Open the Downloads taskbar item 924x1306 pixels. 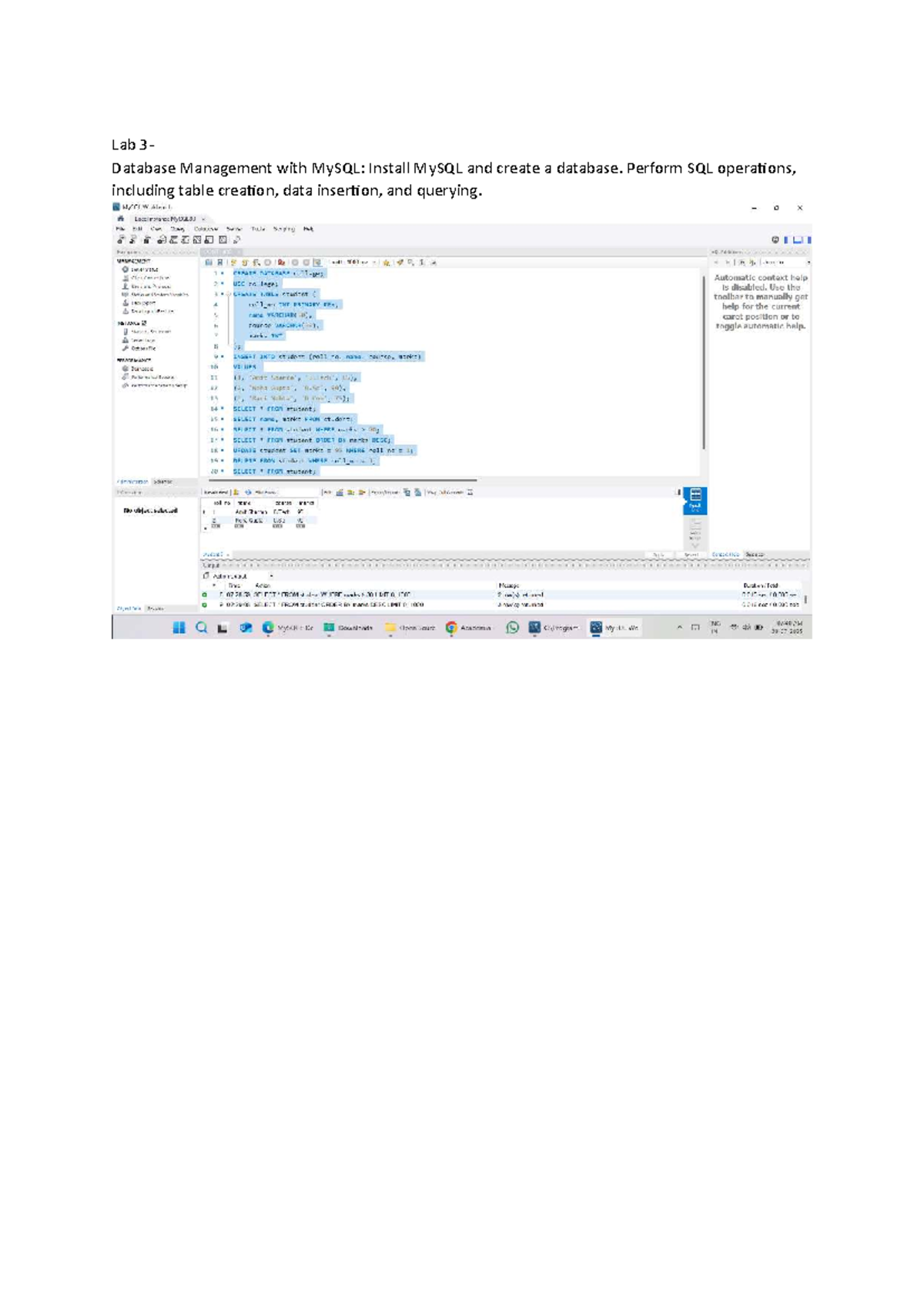click(x=348, y=628)
